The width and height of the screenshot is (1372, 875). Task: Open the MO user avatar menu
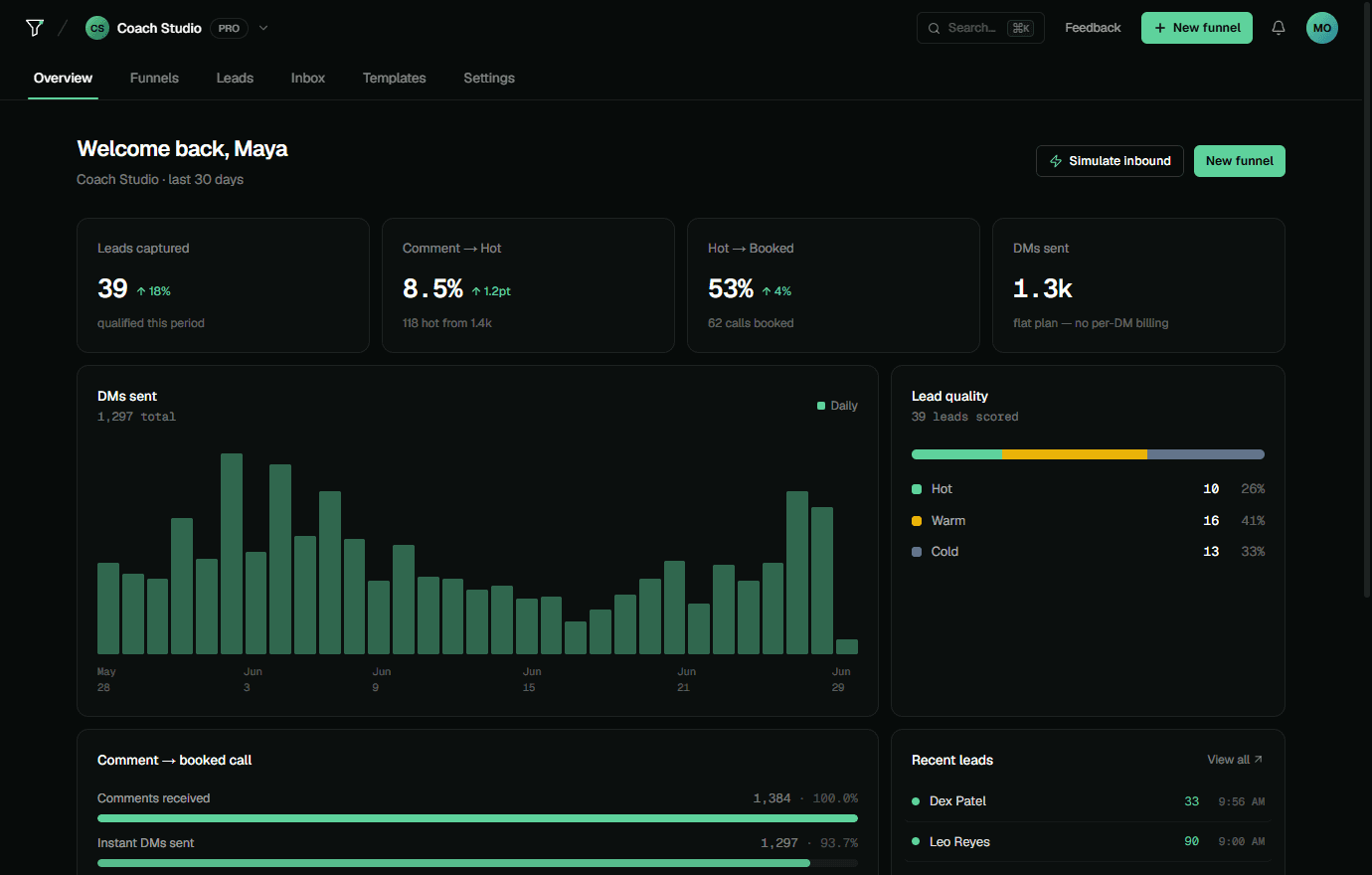(1322, 28)
